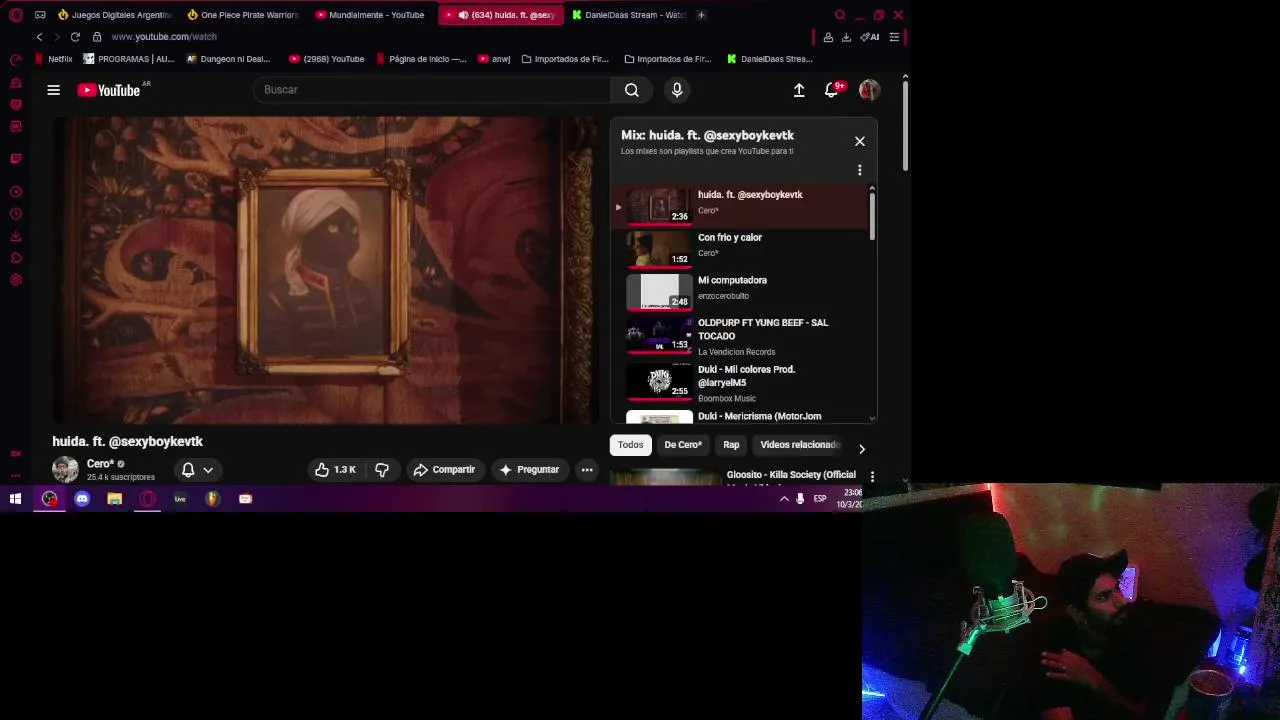The width and height of the screenshot is (1280, 720).
Task: Reload the page
Action: (75, 37)
